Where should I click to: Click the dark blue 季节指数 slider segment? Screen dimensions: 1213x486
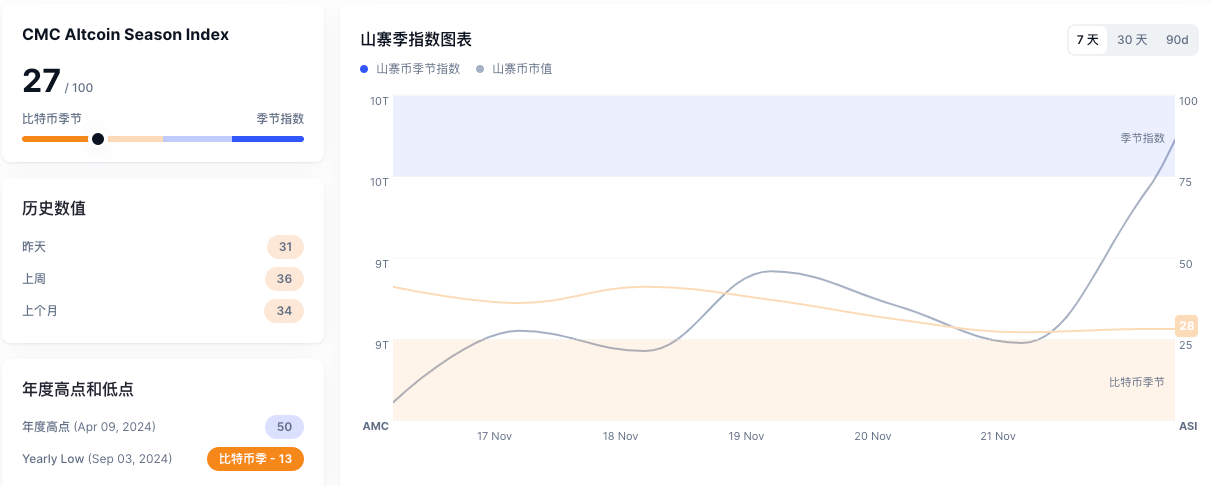click(x=267, y=139)
